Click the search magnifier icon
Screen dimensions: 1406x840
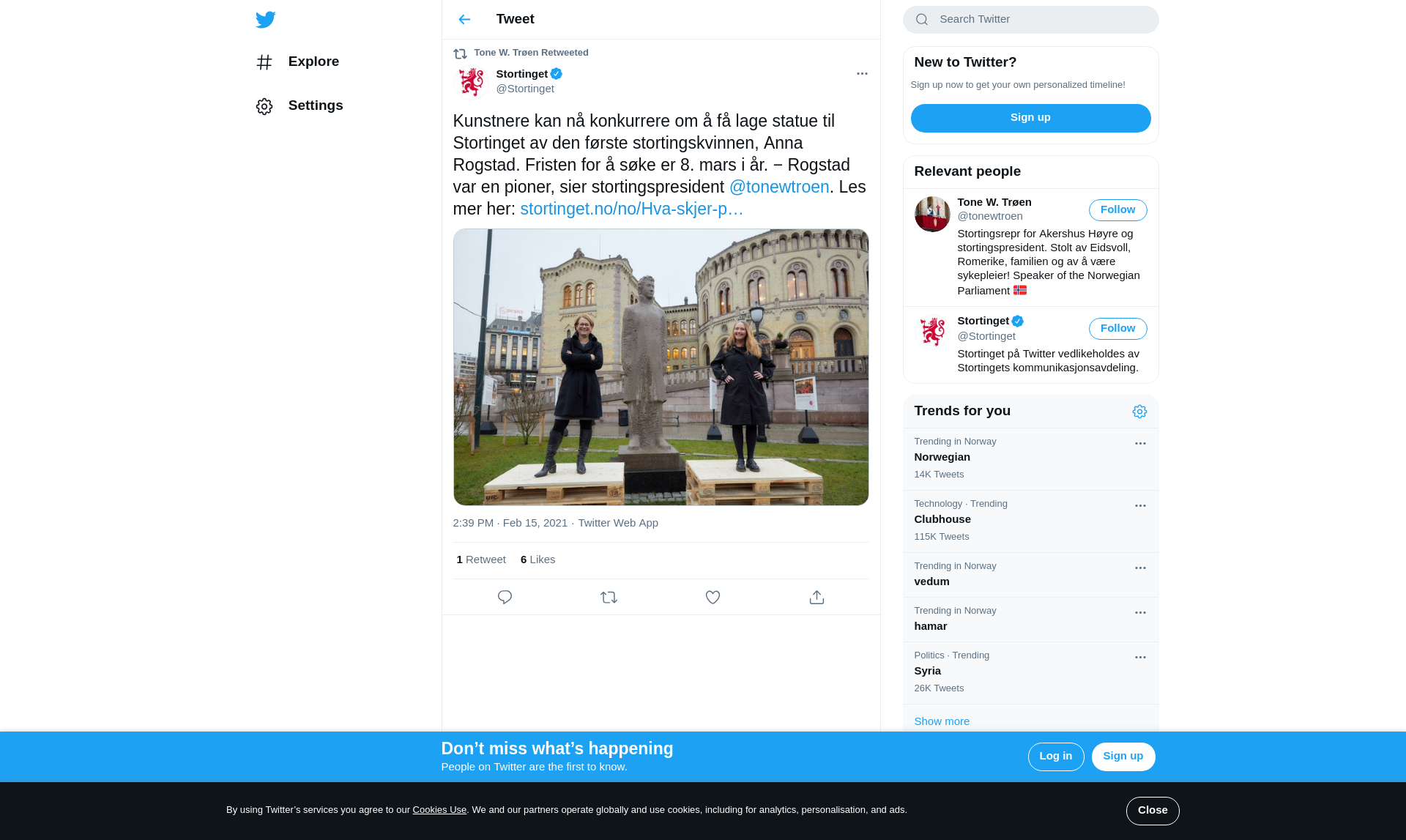922,20
